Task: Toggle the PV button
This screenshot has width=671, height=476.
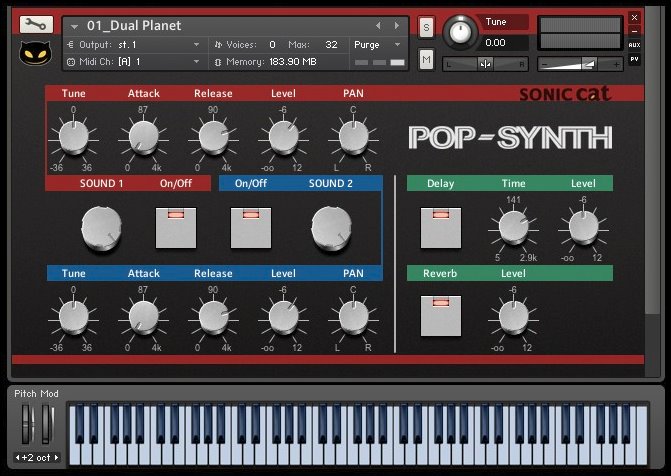Action: click(634, 59)
